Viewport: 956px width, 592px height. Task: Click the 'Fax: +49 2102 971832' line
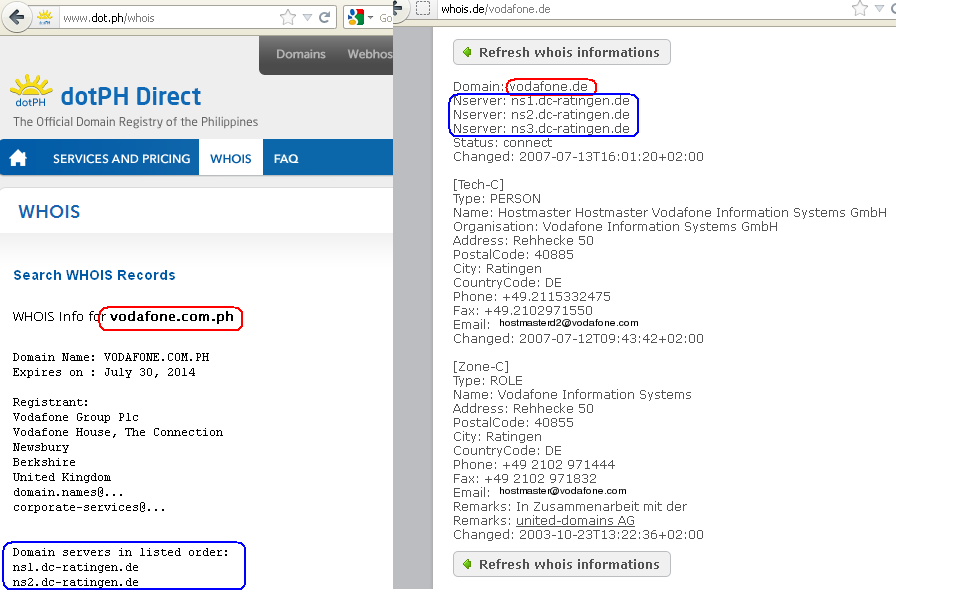click(525, 479)
